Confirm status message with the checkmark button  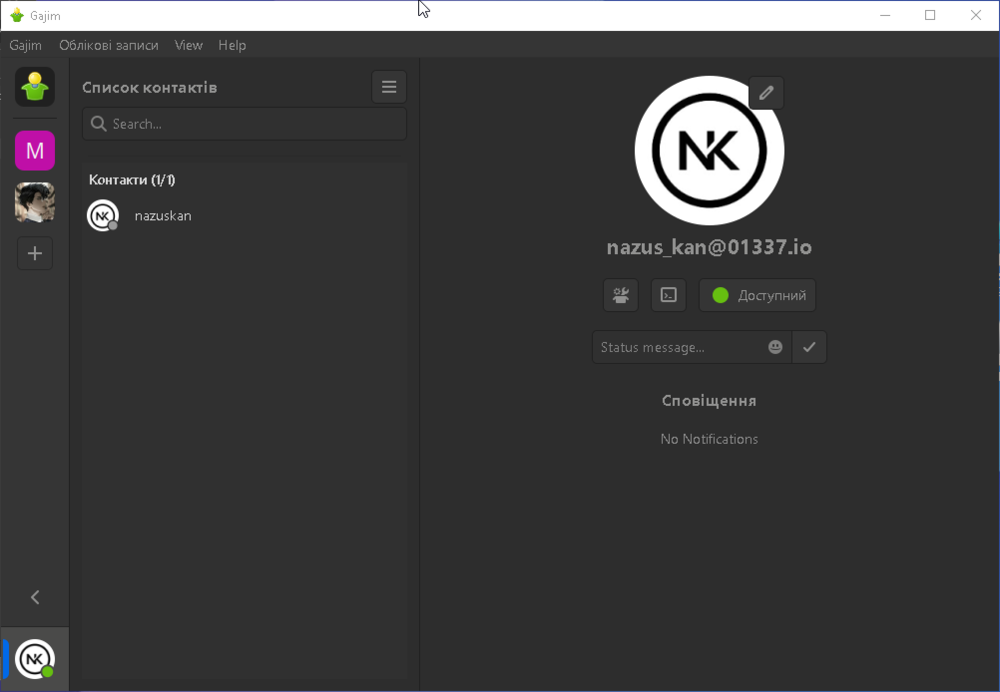point(809,347)
